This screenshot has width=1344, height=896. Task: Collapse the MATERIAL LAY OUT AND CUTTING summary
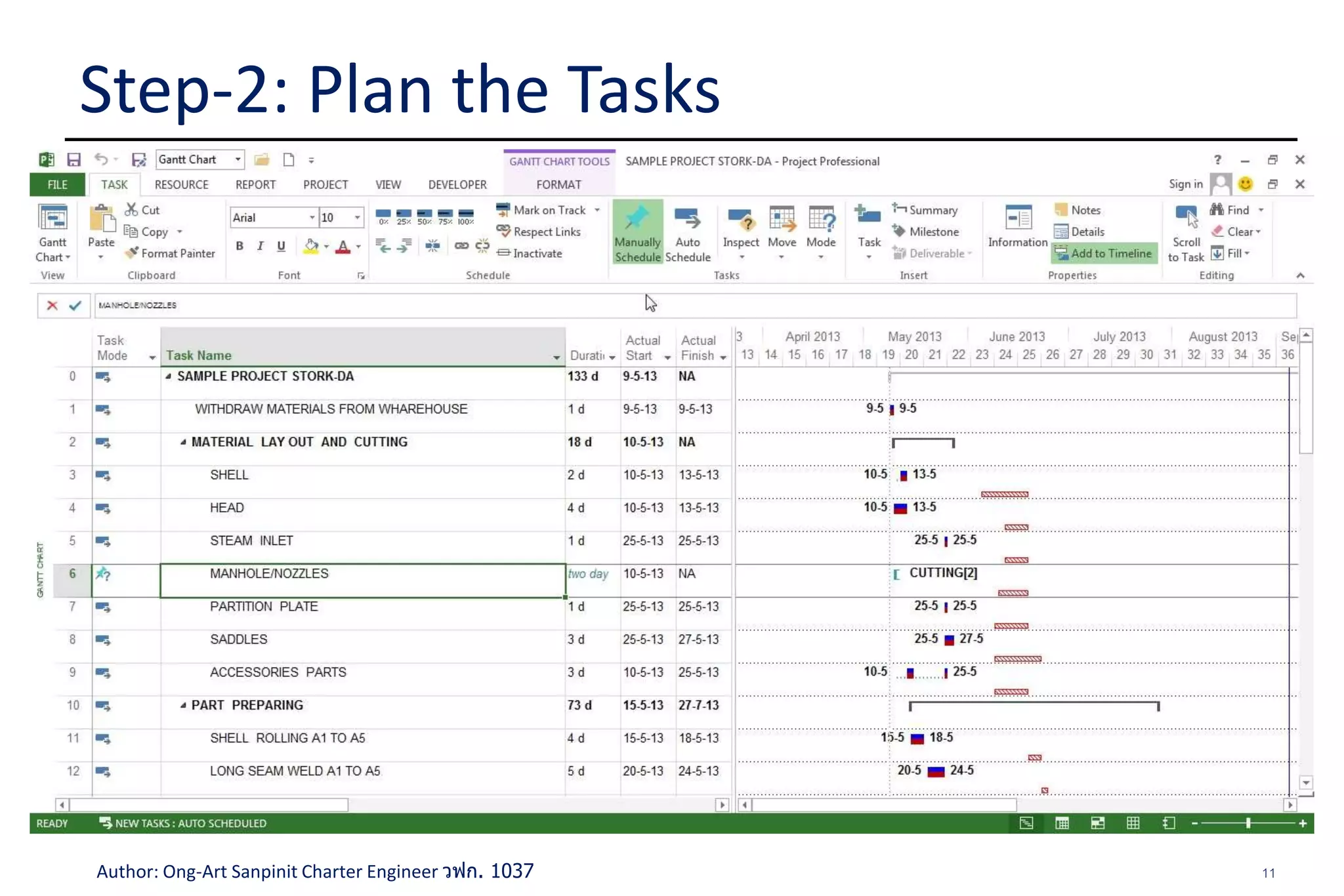183,443
